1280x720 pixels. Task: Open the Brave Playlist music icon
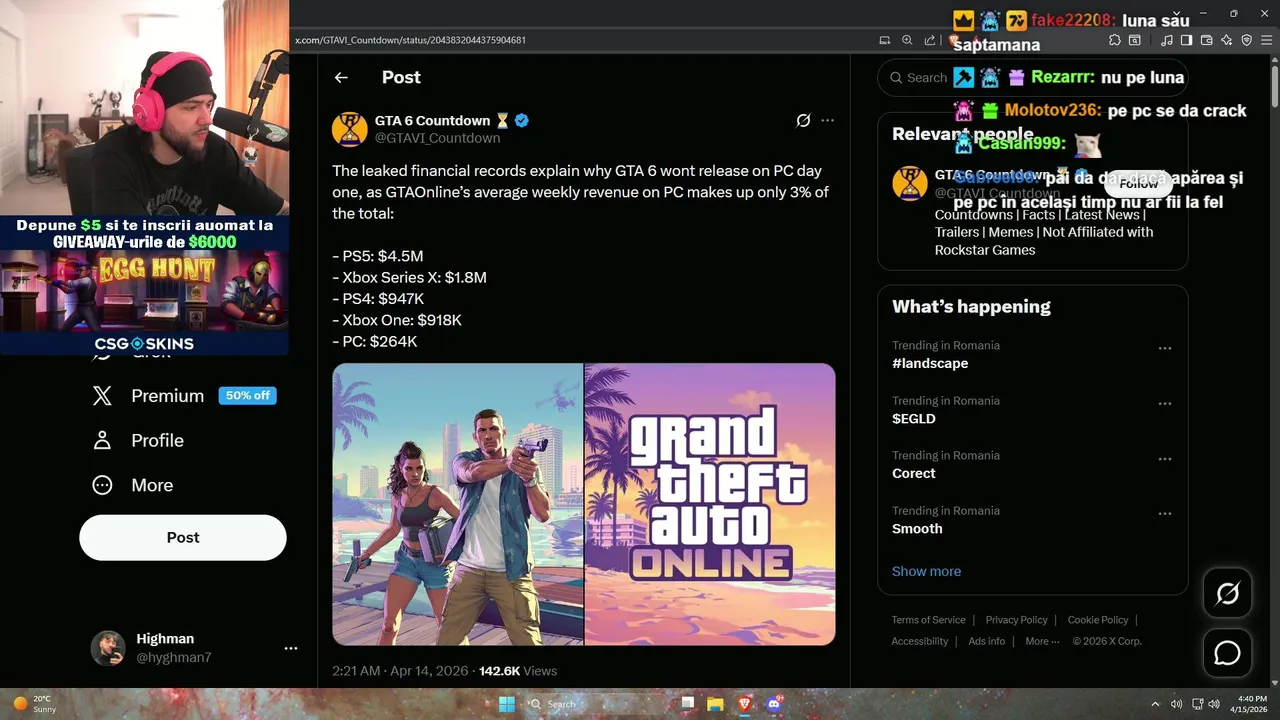(x=1166, y=40)
